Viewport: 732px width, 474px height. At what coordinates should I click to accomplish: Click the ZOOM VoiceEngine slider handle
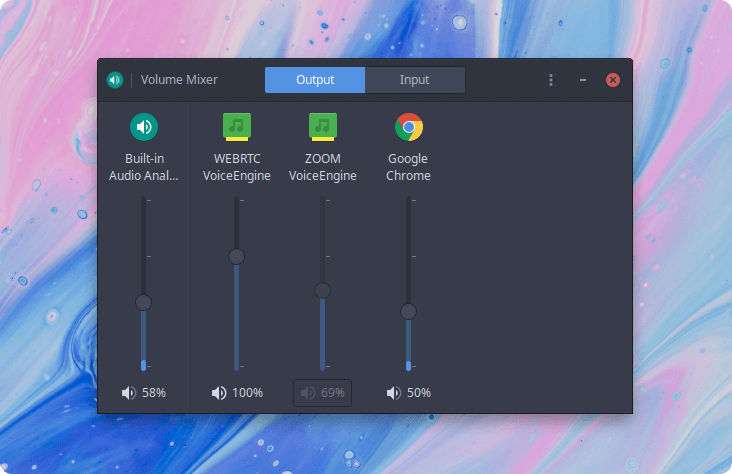[322, 290]
